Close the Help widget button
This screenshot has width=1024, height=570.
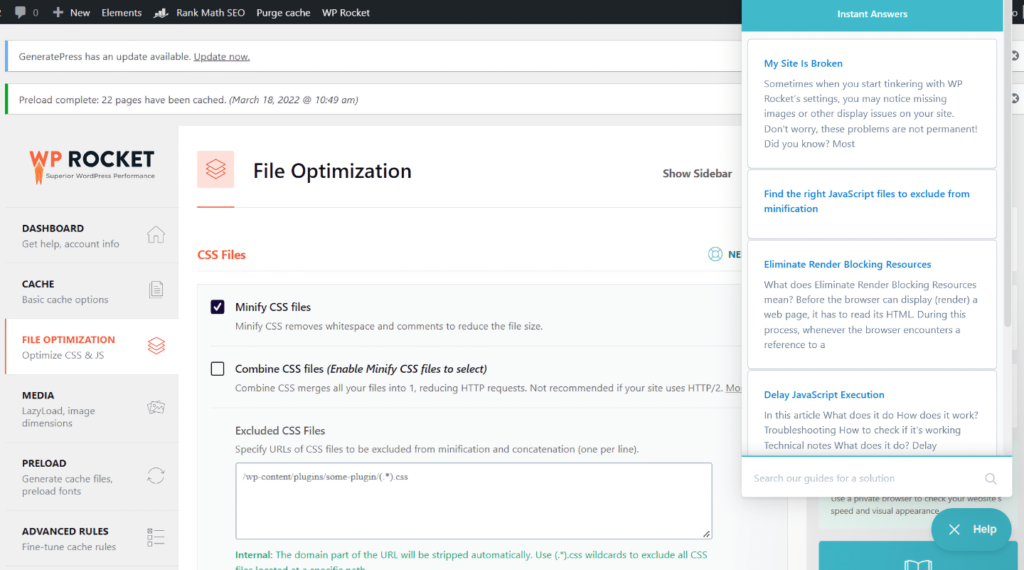click(970, 529)
